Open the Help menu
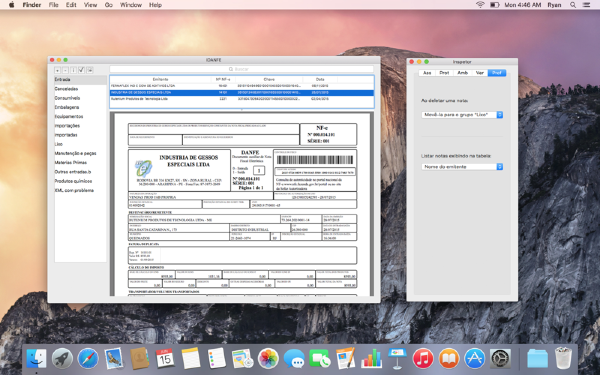600x375 pixels. point(155,5)
